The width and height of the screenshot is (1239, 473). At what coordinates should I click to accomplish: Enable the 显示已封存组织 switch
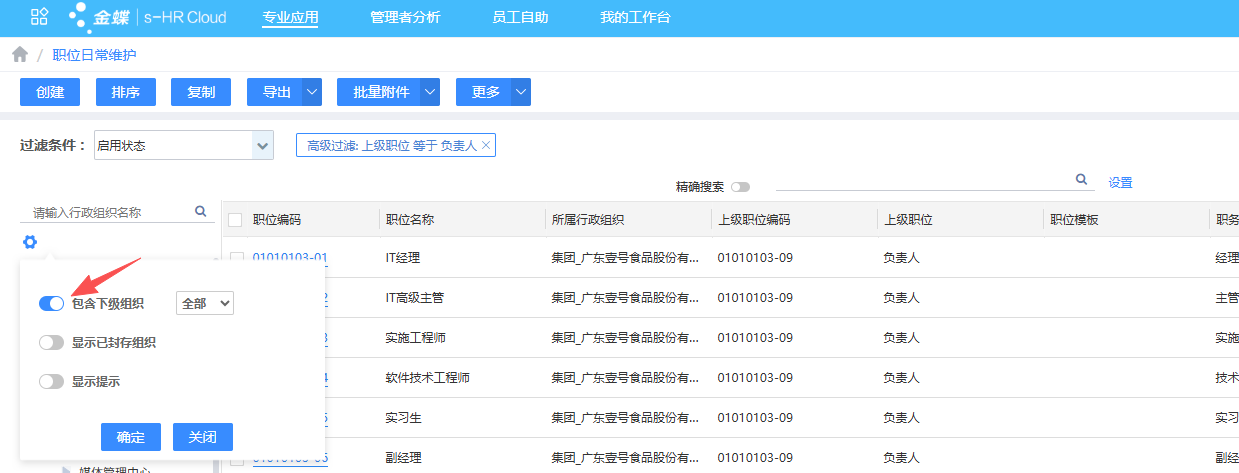[x=51, y=342]
